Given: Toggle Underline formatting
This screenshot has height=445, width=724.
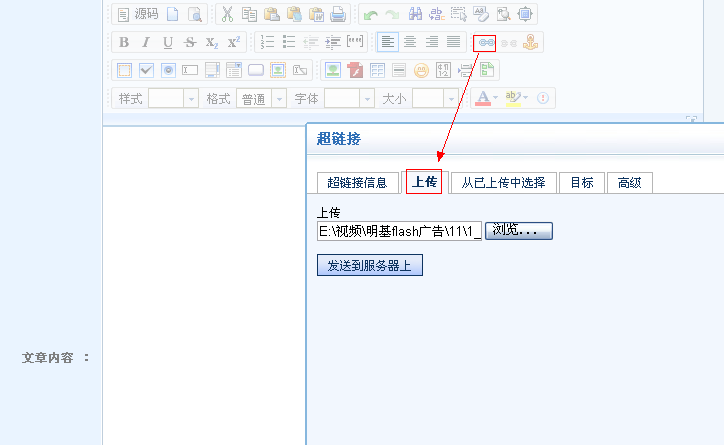Looking at the screenshot, I should coord(168,42).
